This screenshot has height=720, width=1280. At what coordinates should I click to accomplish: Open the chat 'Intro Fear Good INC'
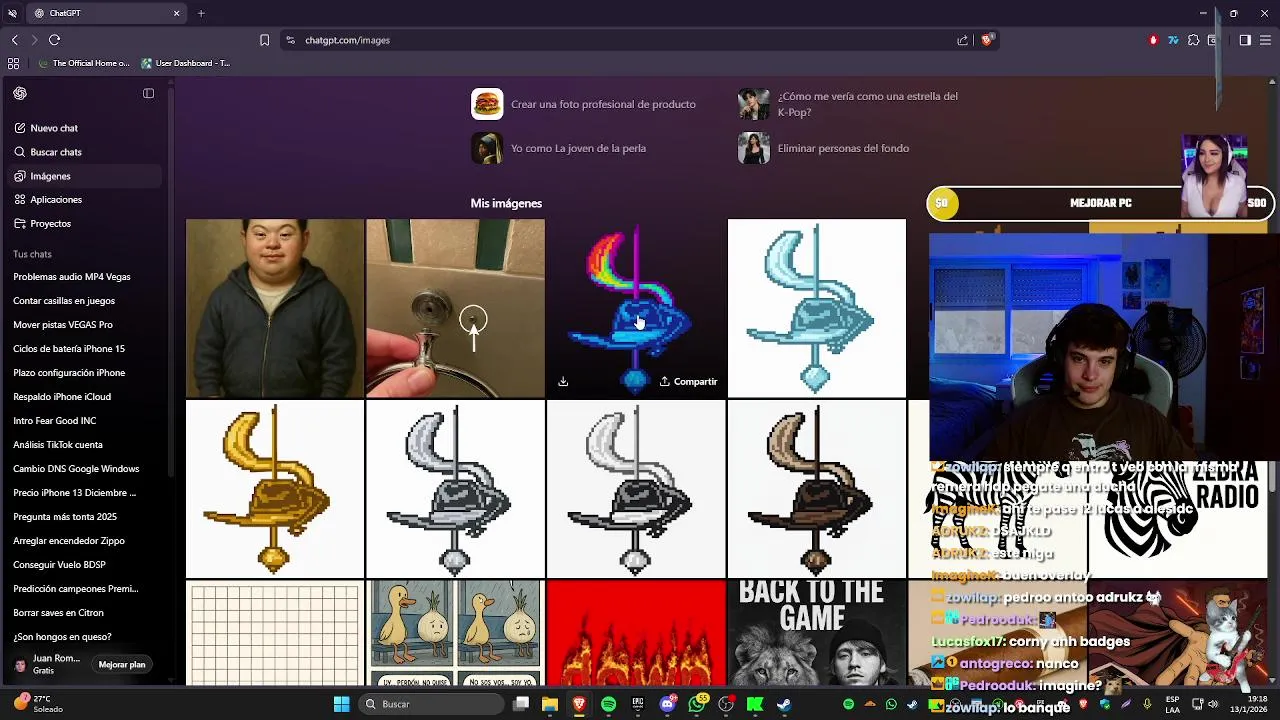[55, 421]
